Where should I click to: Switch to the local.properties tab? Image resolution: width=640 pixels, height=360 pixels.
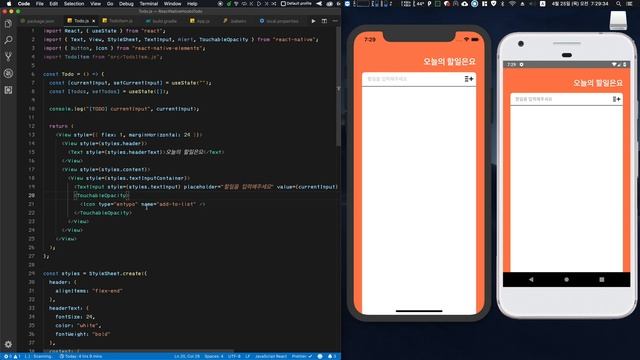280,21
